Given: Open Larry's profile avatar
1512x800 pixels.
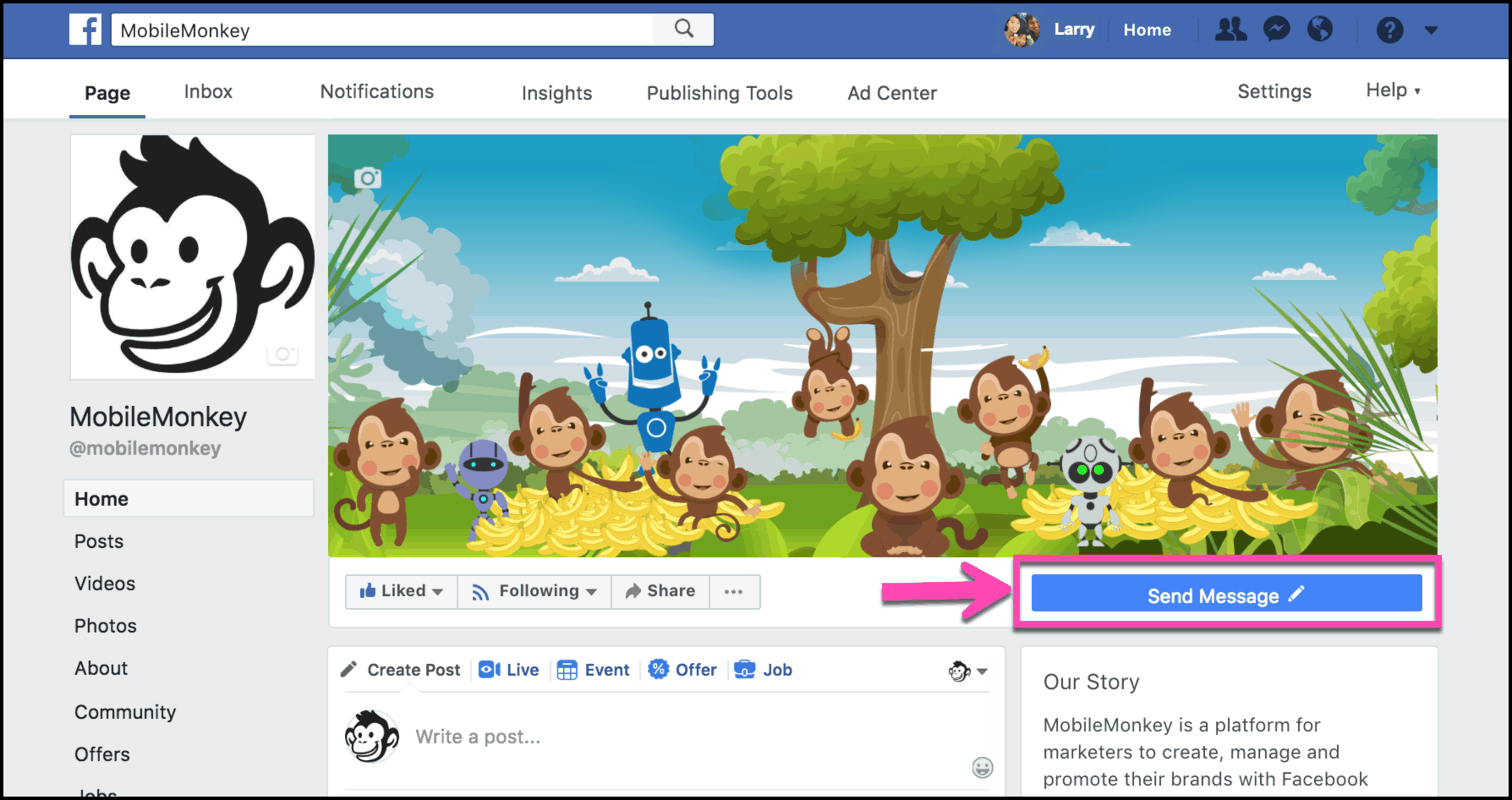Looking at the screenshot, I should coord(1022,30).
